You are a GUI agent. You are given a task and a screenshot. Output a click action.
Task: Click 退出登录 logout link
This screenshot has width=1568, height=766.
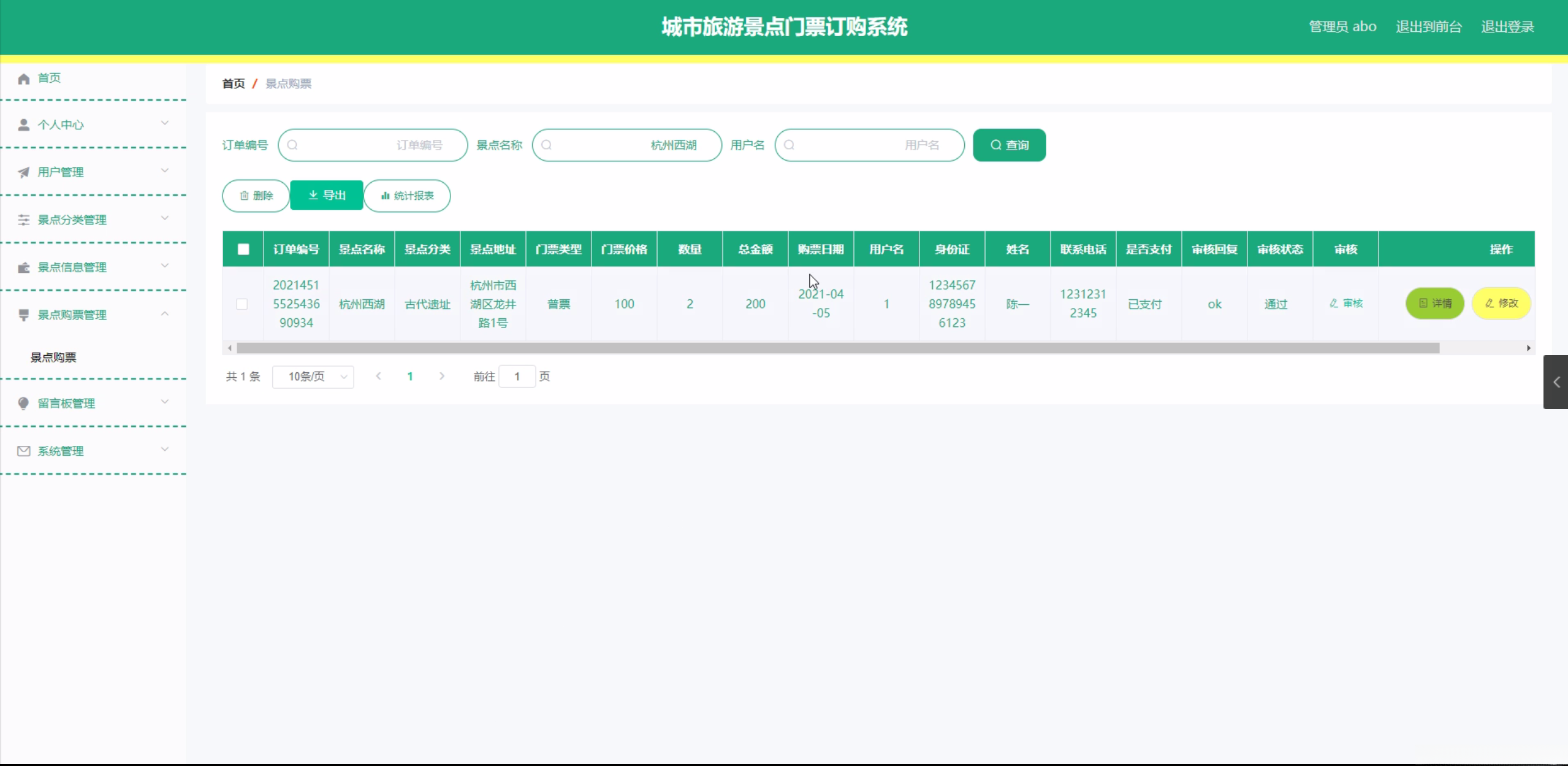1507,27
